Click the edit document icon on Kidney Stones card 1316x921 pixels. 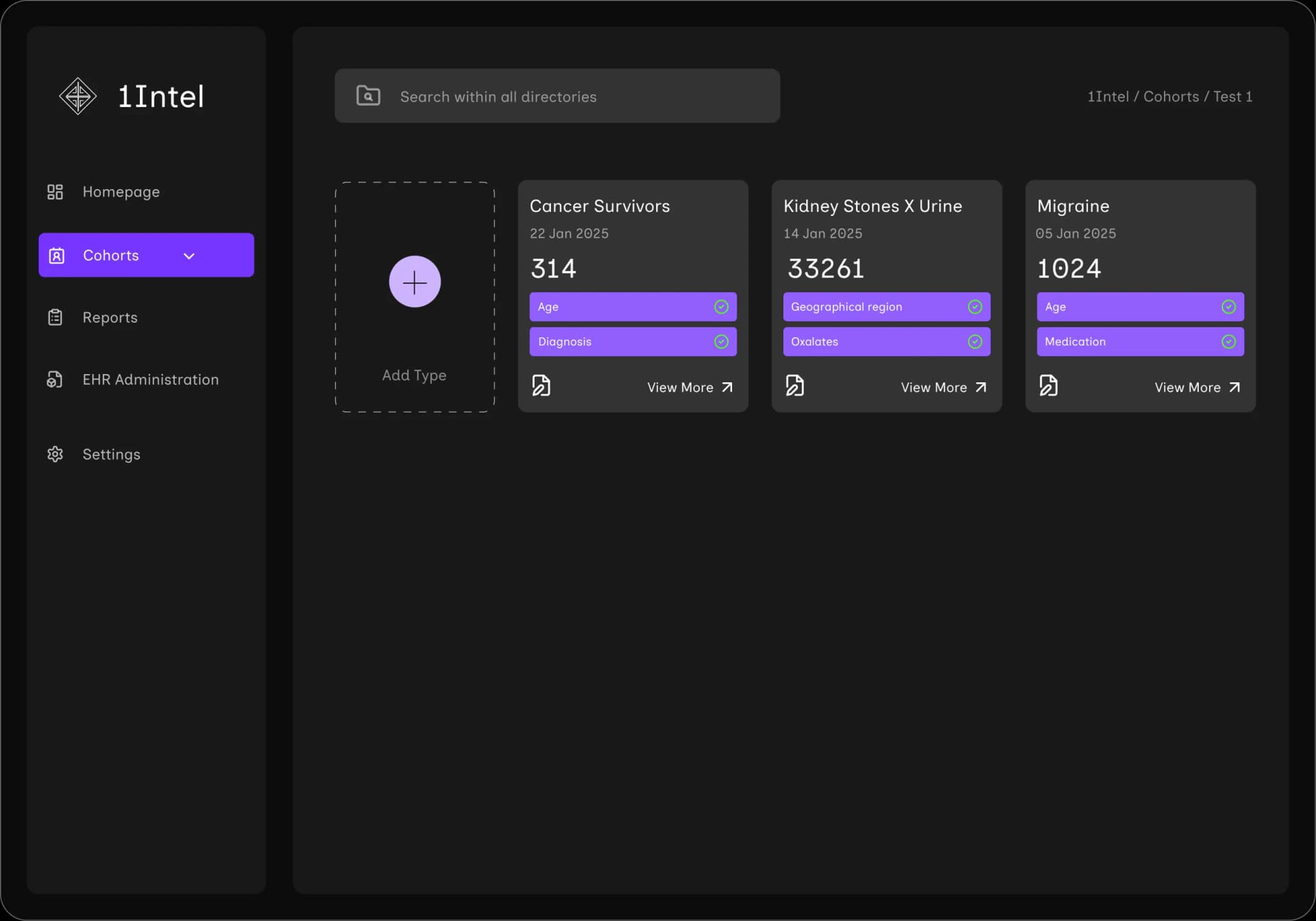tap(795, 386)
